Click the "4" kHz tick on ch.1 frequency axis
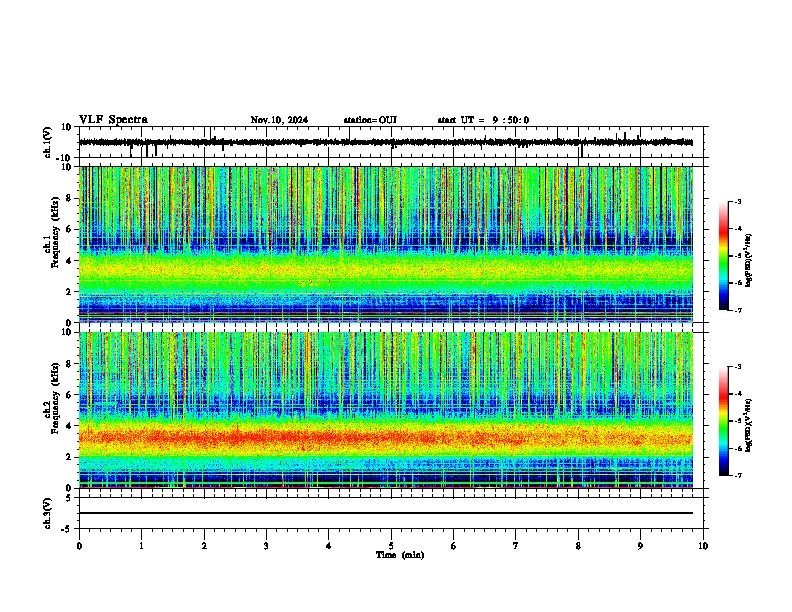The width and height of the screenshot is (792, 612). click(69, 261)
